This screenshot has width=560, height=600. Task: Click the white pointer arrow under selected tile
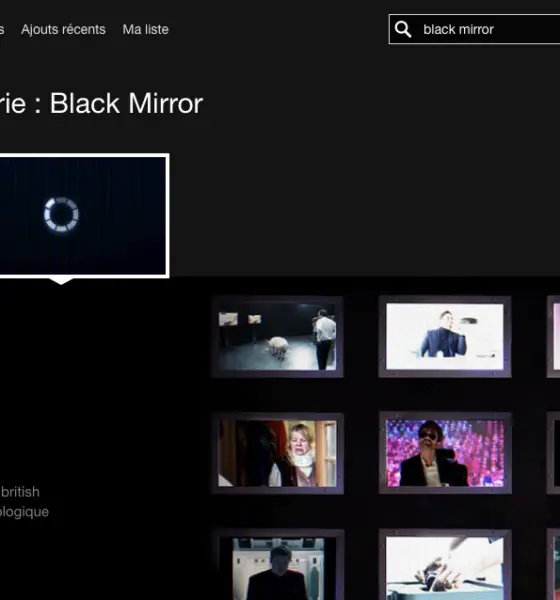click(61, 281)
